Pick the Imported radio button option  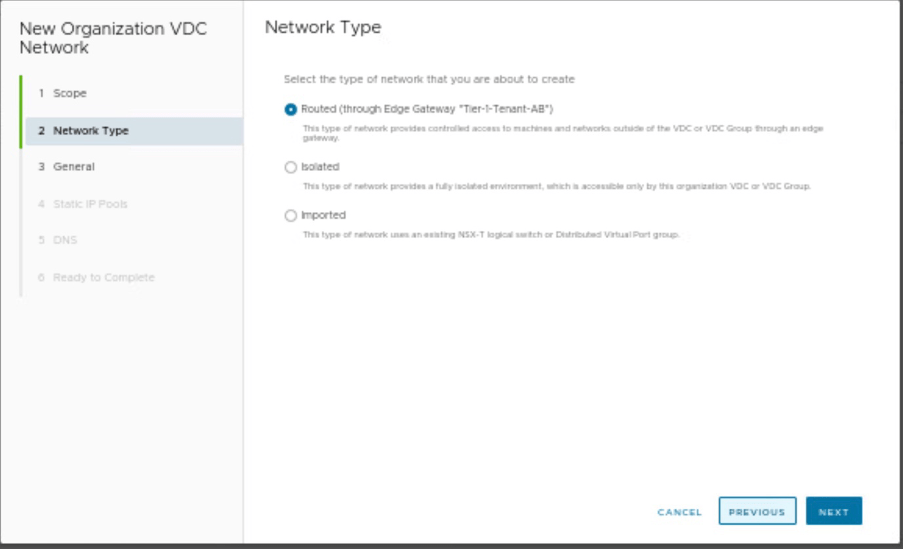[x=291, y=215]
